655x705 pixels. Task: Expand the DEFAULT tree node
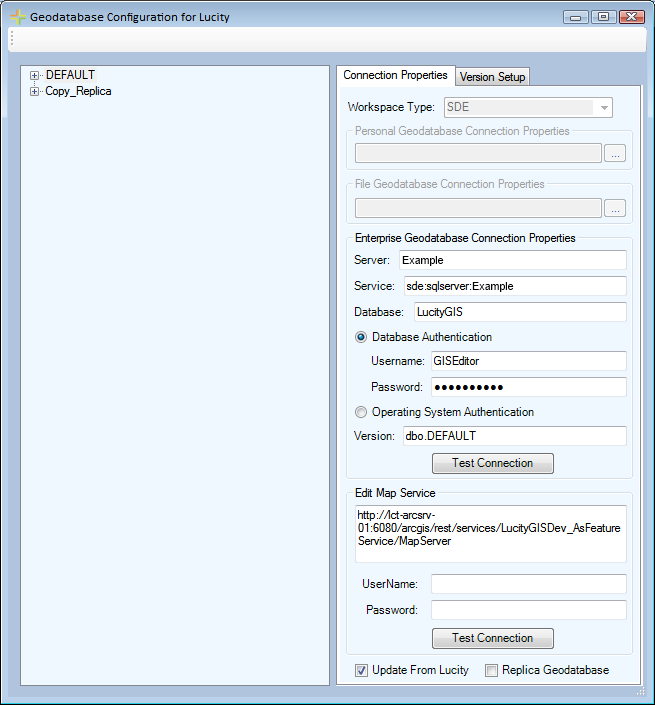(x=34, y=76)
